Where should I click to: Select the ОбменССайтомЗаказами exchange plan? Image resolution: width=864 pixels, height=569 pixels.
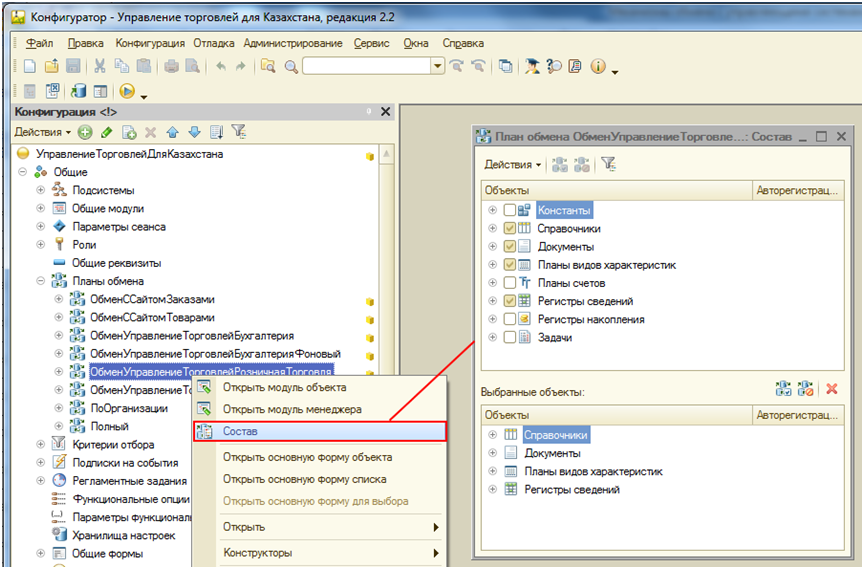[x=152, y=299]
